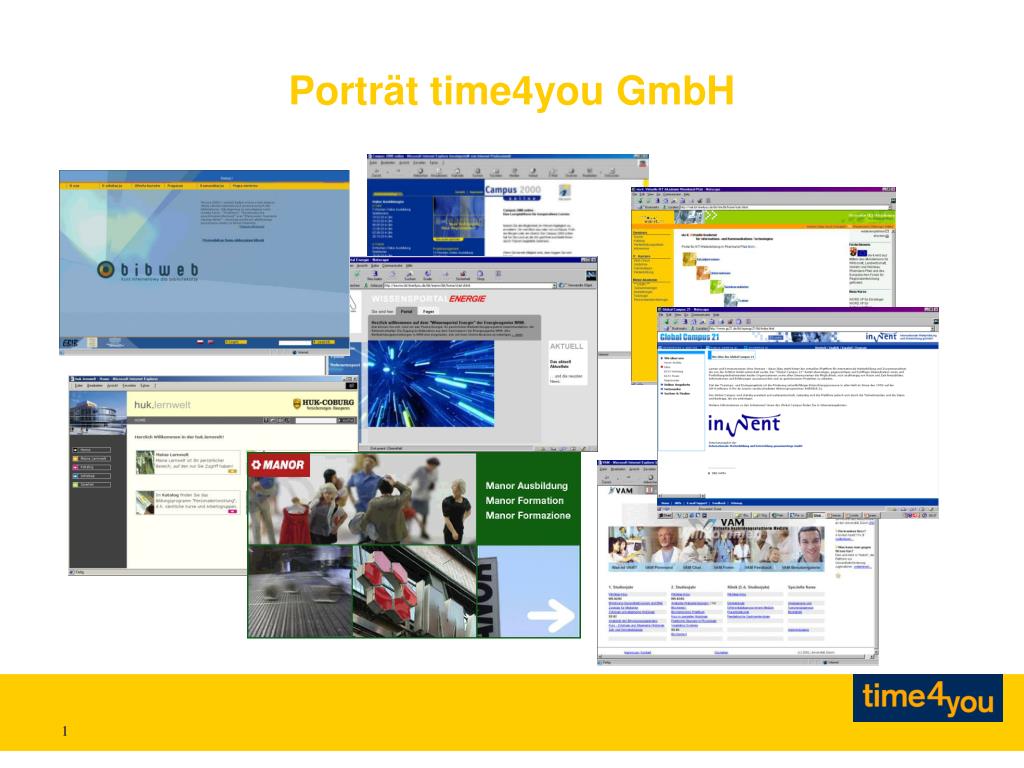Click the search field at bibweb bottom bar
Screen dimensions: 1024x768
click(295, 342)
